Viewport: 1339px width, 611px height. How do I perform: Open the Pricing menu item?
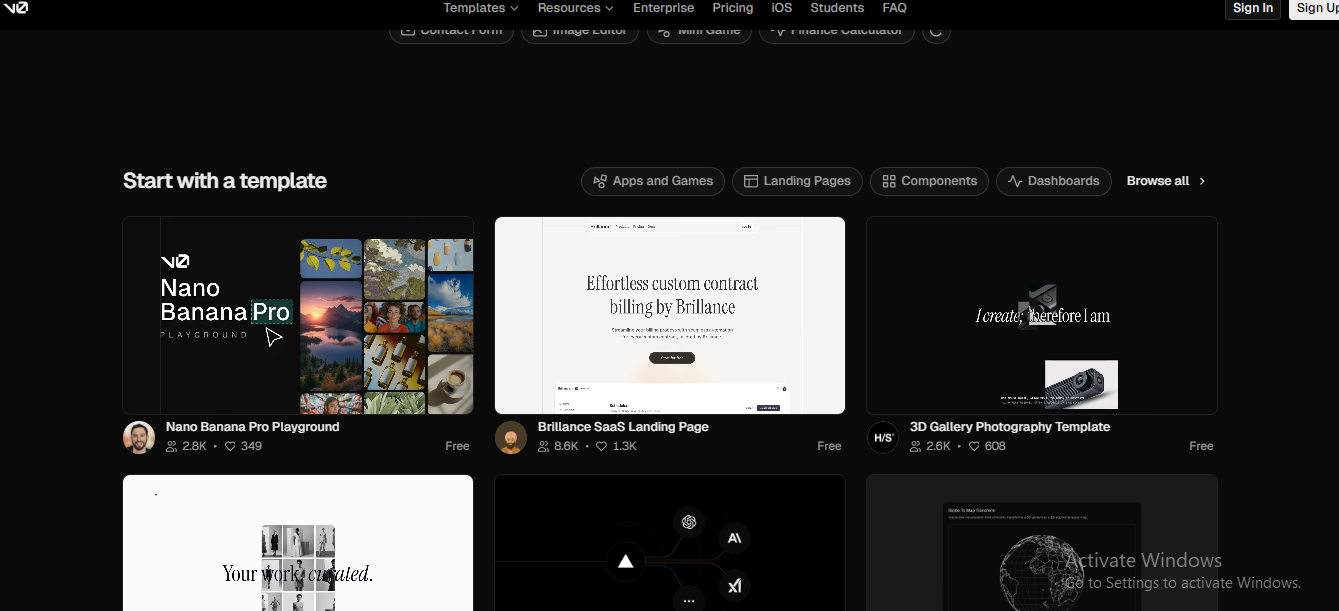coord(732,8)
